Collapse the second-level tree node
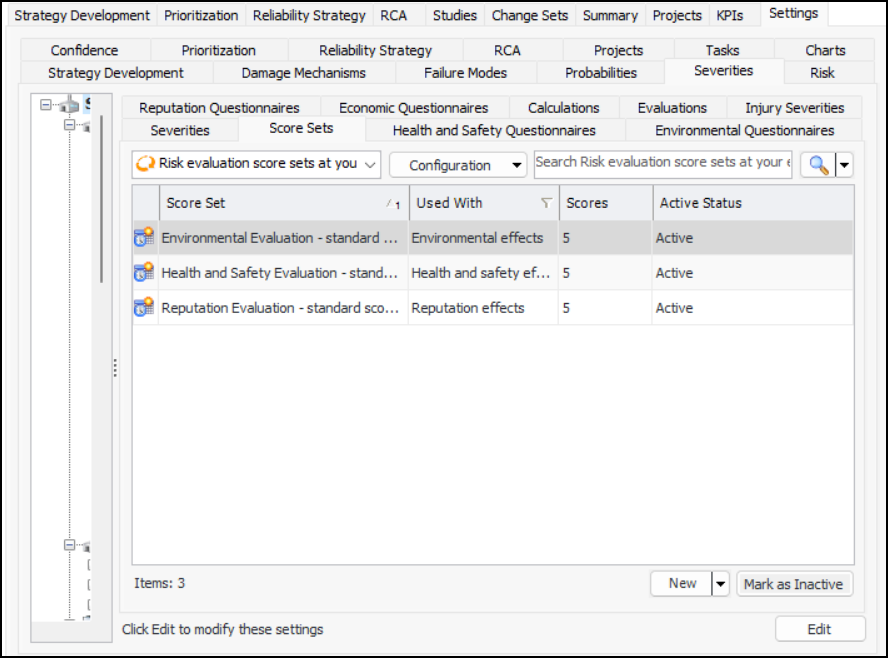 pos(69,125)
